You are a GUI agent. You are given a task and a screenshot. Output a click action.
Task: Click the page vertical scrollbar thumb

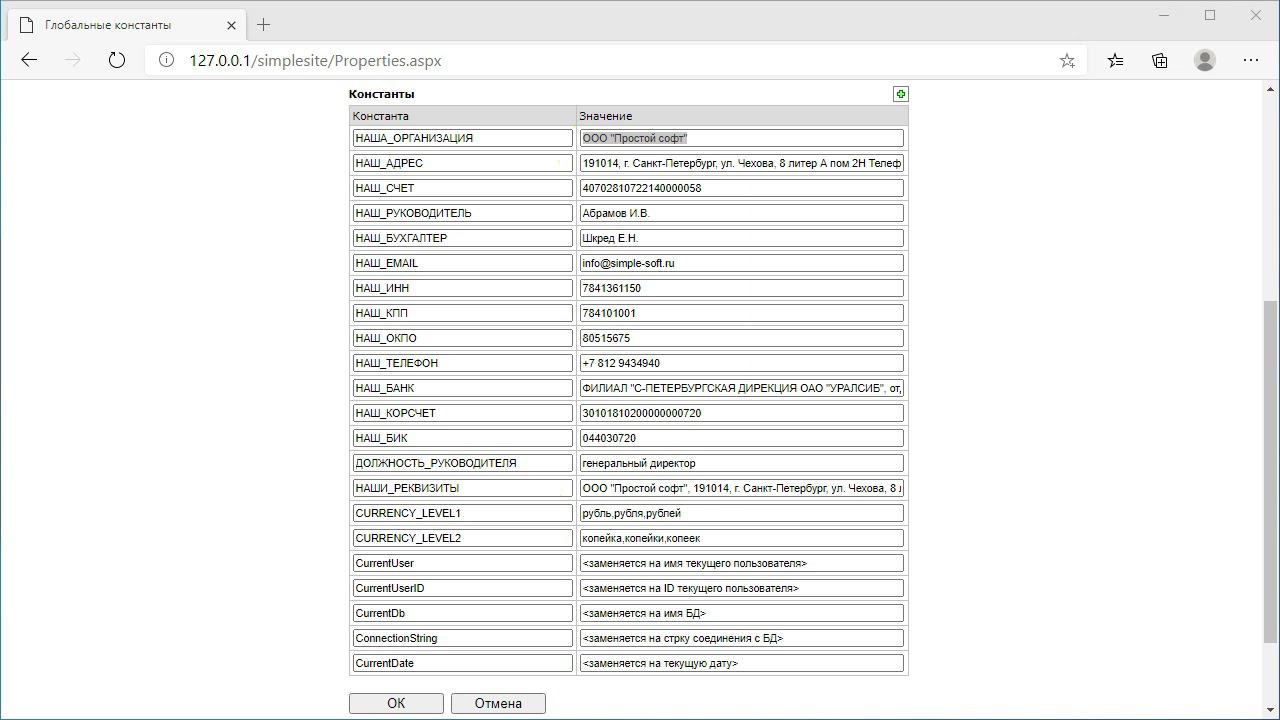coord(1271,471)
